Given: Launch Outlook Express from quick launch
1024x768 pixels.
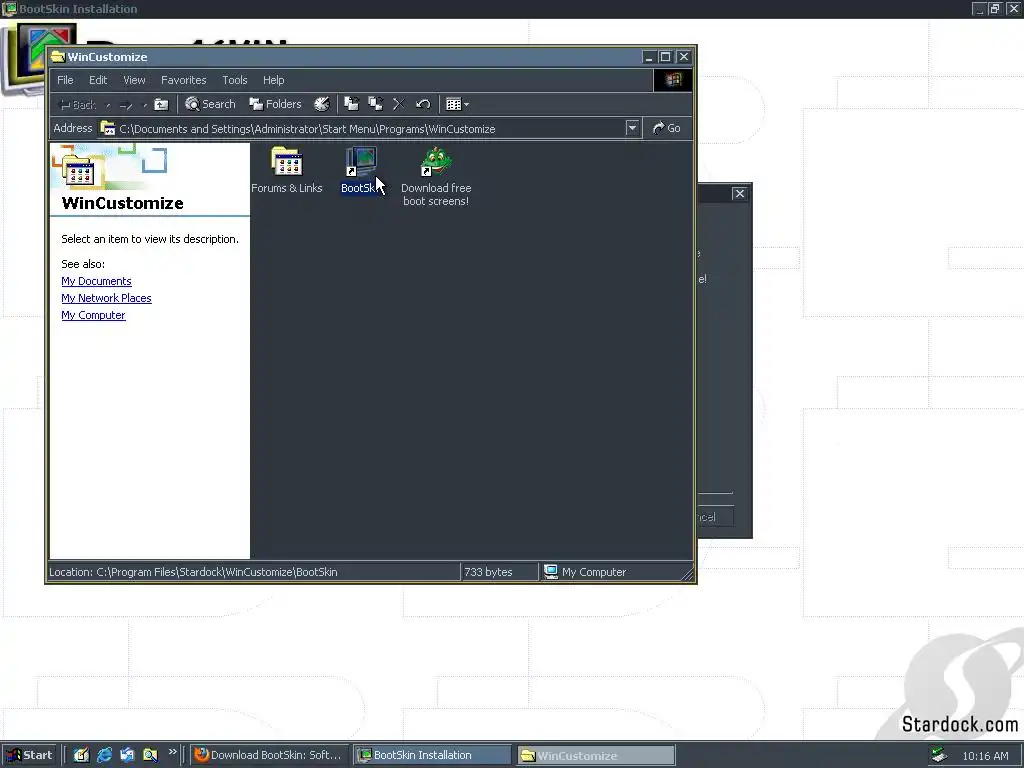Looking at the screenshot, I should pos(127,755).
